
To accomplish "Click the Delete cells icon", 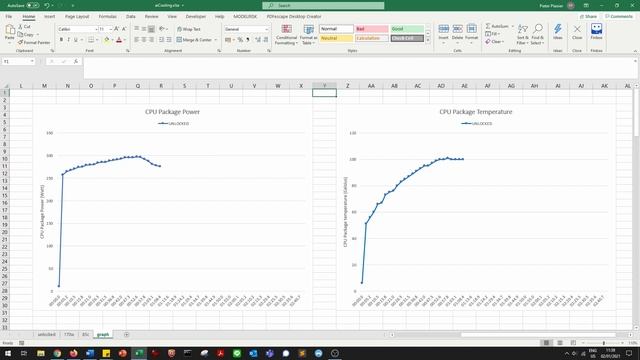I will tap(458, 29).
